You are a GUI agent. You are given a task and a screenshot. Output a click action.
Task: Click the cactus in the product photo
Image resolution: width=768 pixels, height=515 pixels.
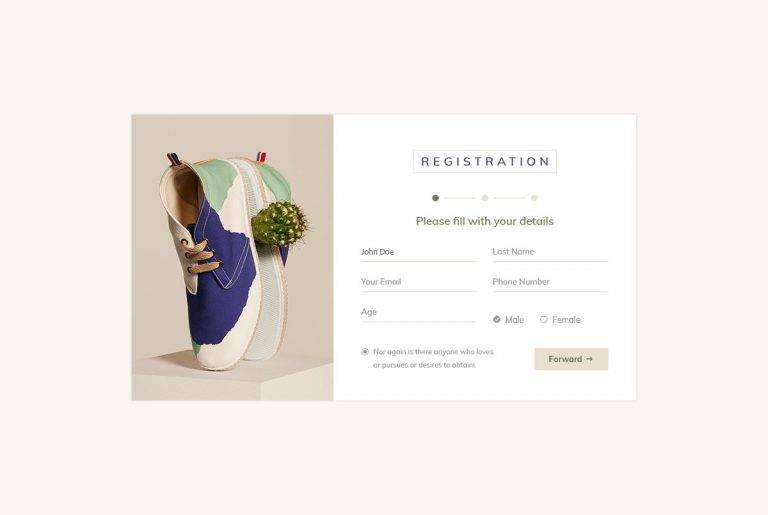tap(279, 224)
